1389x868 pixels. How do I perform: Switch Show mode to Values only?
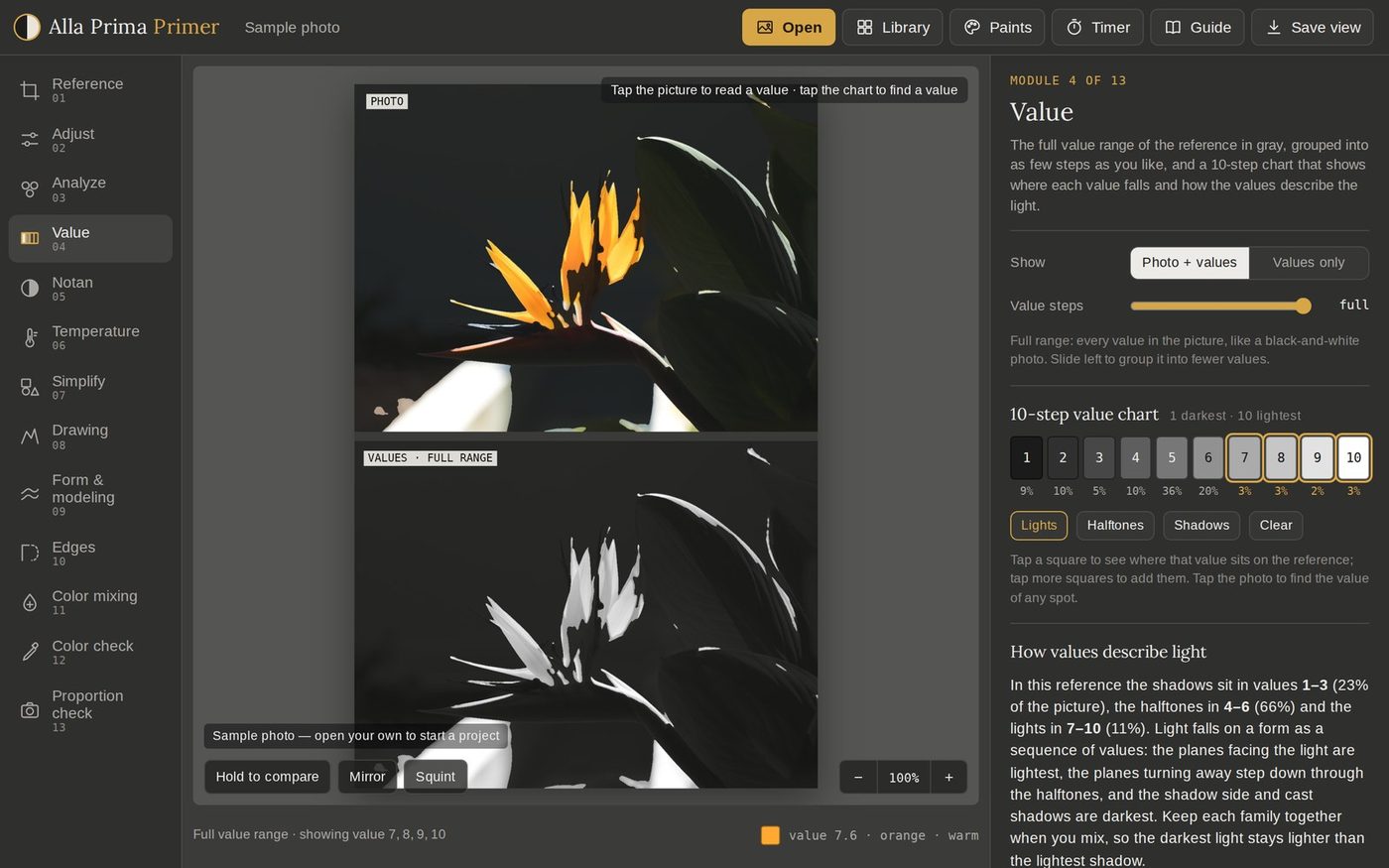coord(1309,263)
